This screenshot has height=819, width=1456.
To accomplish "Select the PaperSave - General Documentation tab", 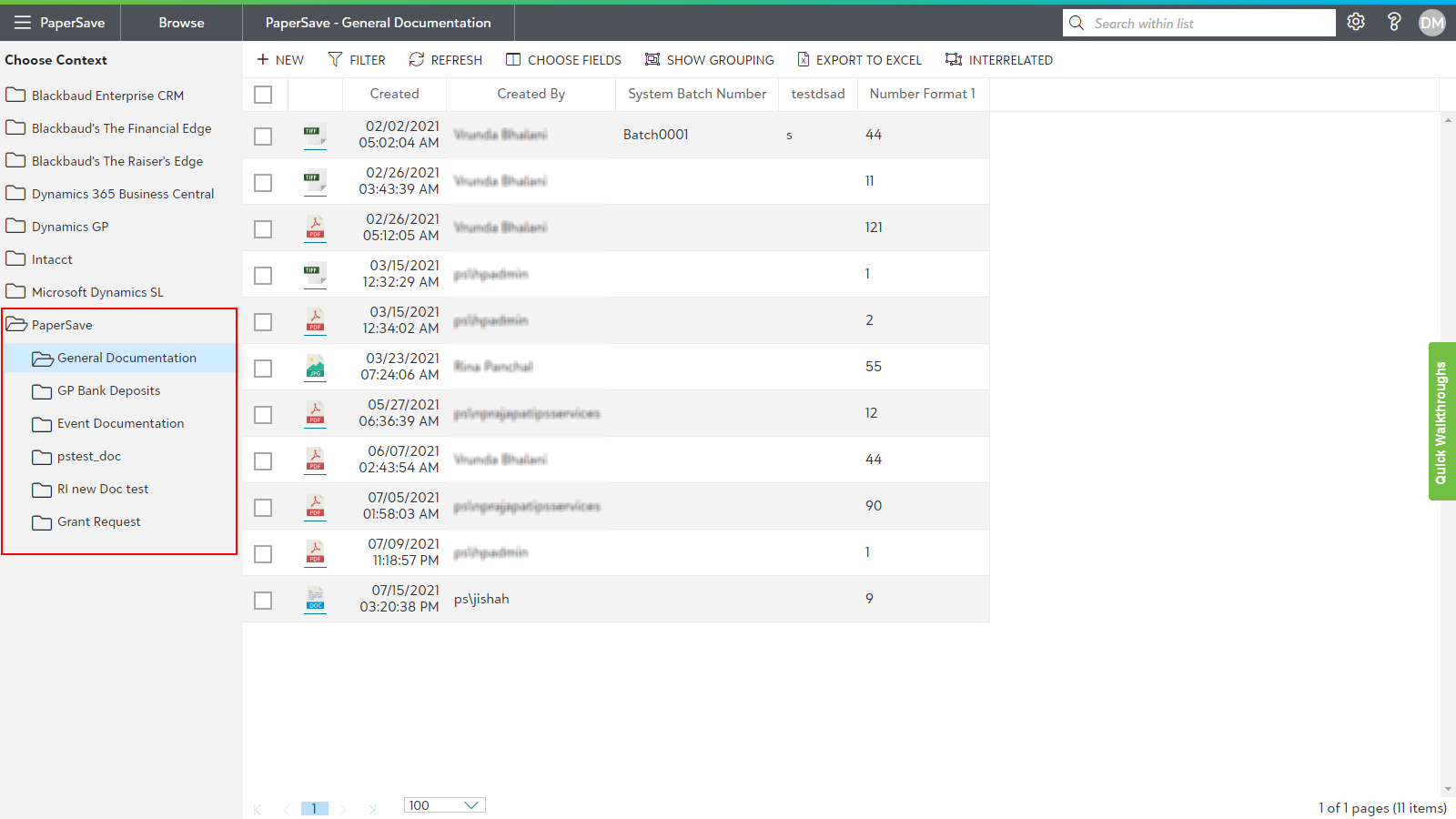I will (x=378, y=23).
